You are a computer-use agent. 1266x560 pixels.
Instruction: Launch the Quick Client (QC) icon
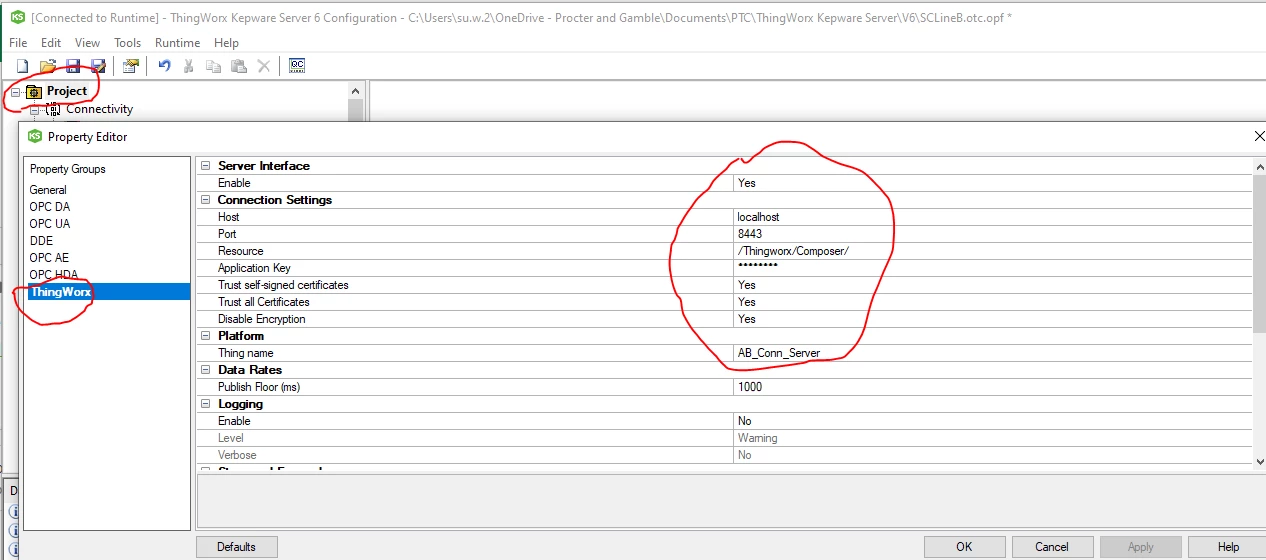coord(297,66)
